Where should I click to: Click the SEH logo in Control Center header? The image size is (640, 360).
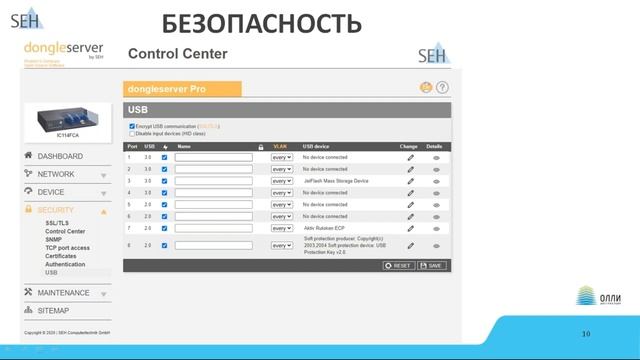coord(434,53)
